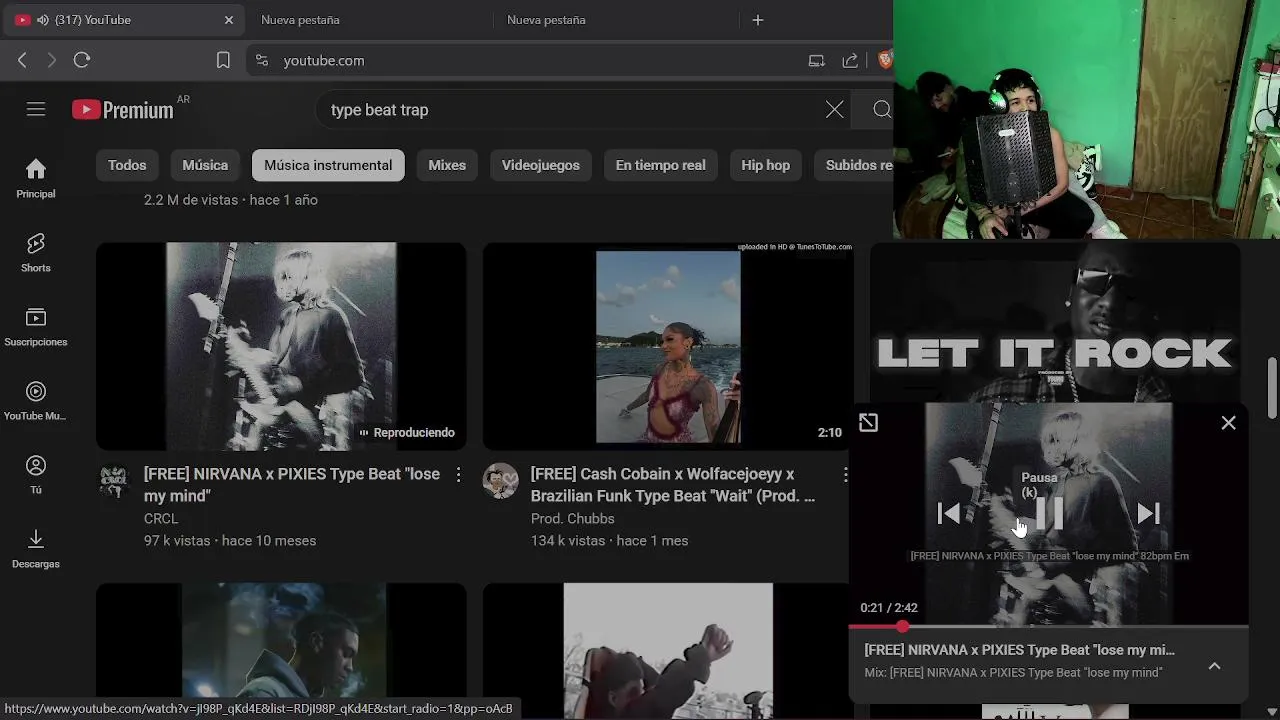Open a new browser tab
This screenshot has width=1280, height=720.
coord(757,20)
